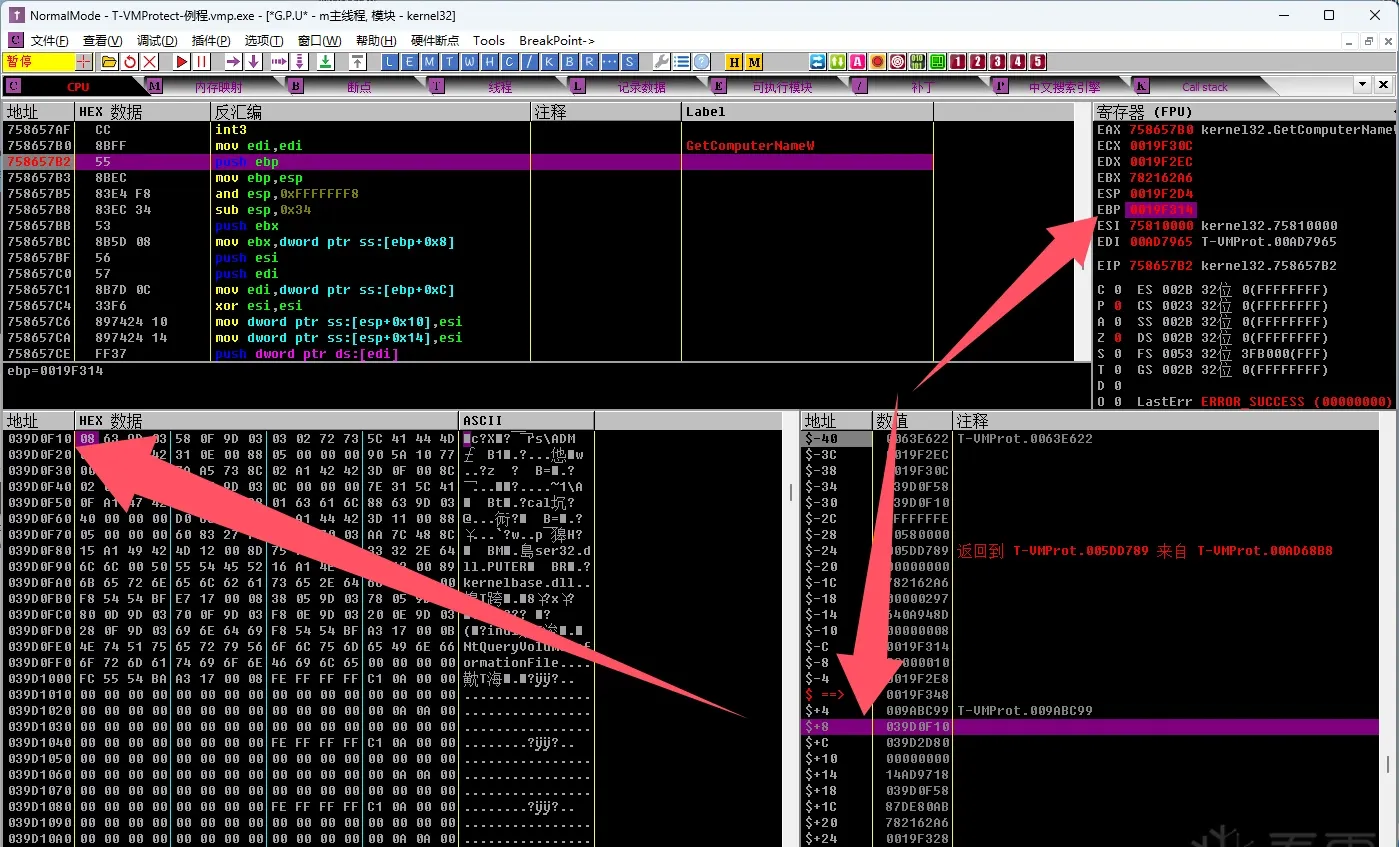Open Breakpoints window with blue B button
Screen dimensions: 1399x847
pyautogui.click(x=569, y=62)
